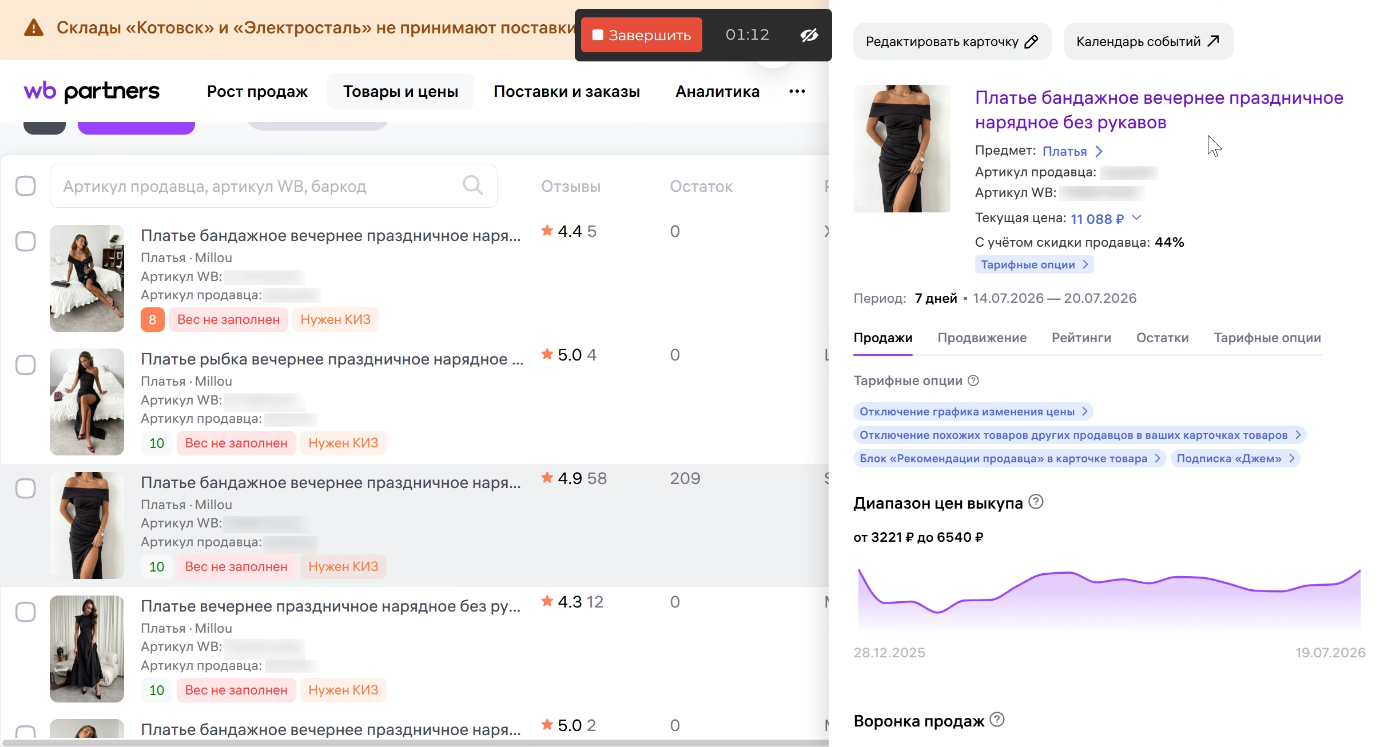Viewport: 1388px width, 747px height.
Task: Switch to Рейтинги tab
Action: tap(1081, 338)
